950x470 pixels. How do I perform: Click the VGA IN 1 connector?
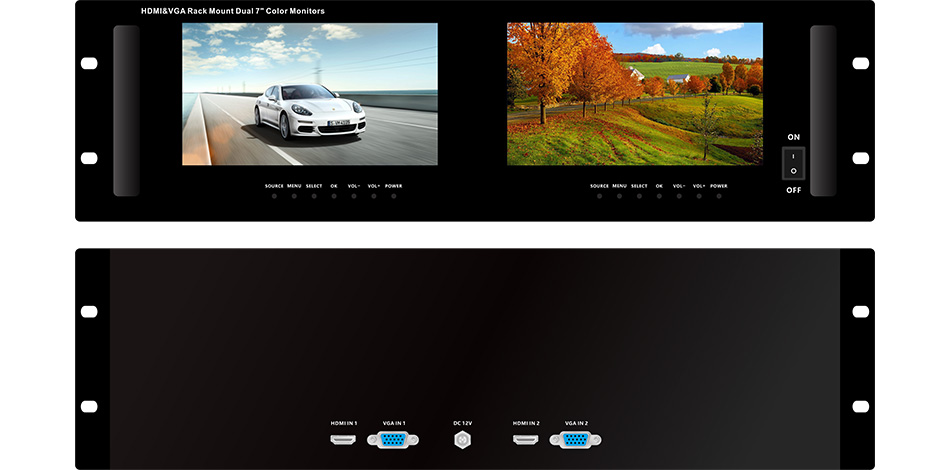tap(392, 439)
